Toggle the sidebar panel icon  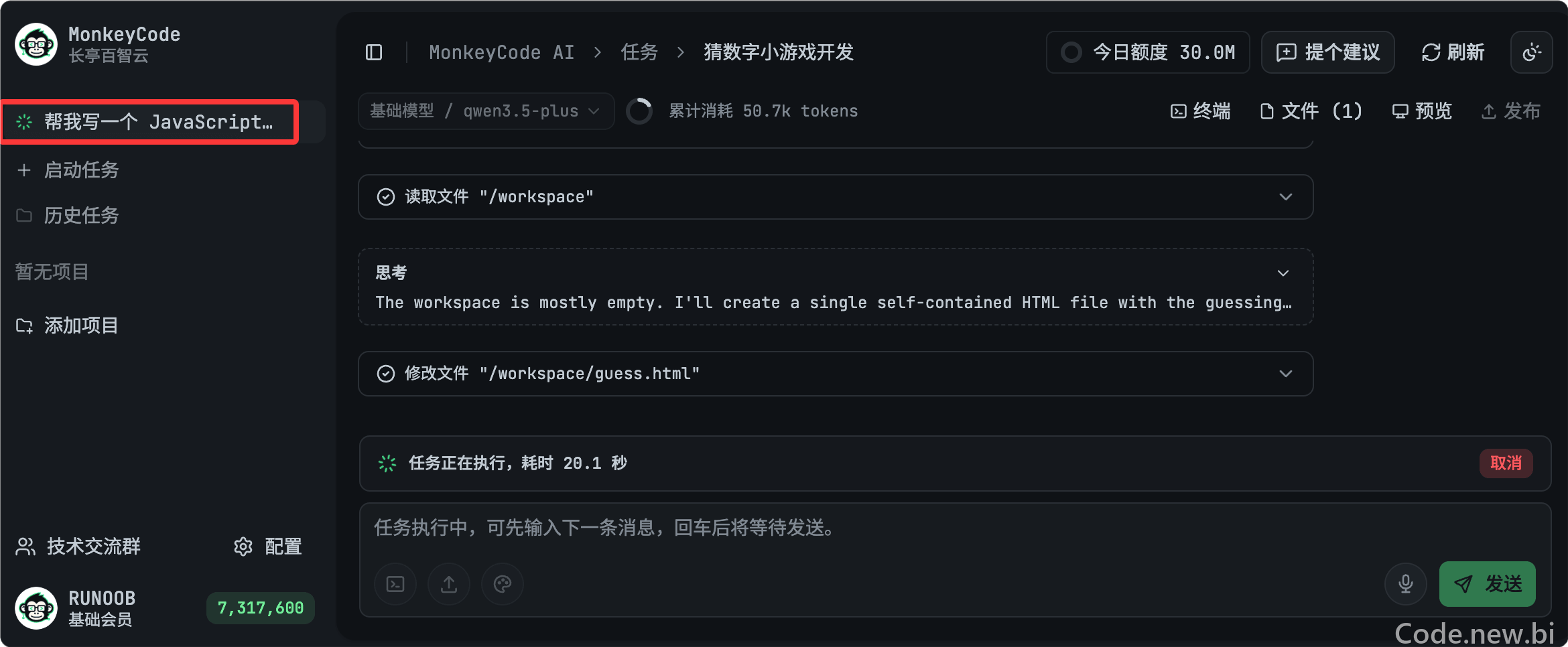[x=374, y=52]
